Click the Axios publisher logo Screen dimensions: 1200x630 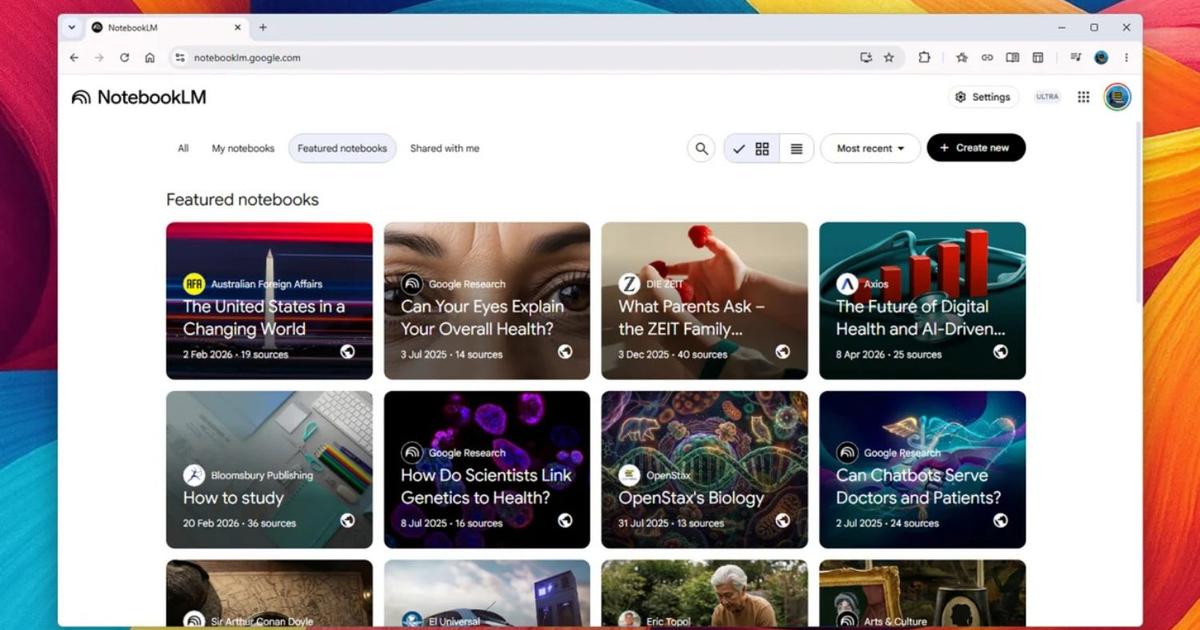point(847,284)
